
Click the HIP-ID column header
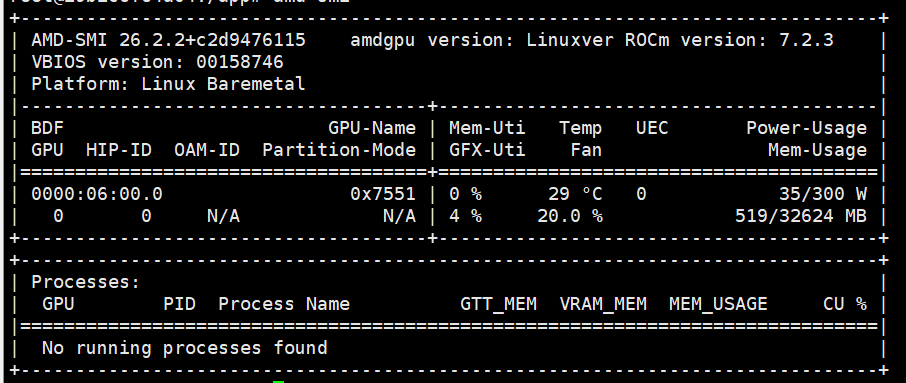(119, 150)
